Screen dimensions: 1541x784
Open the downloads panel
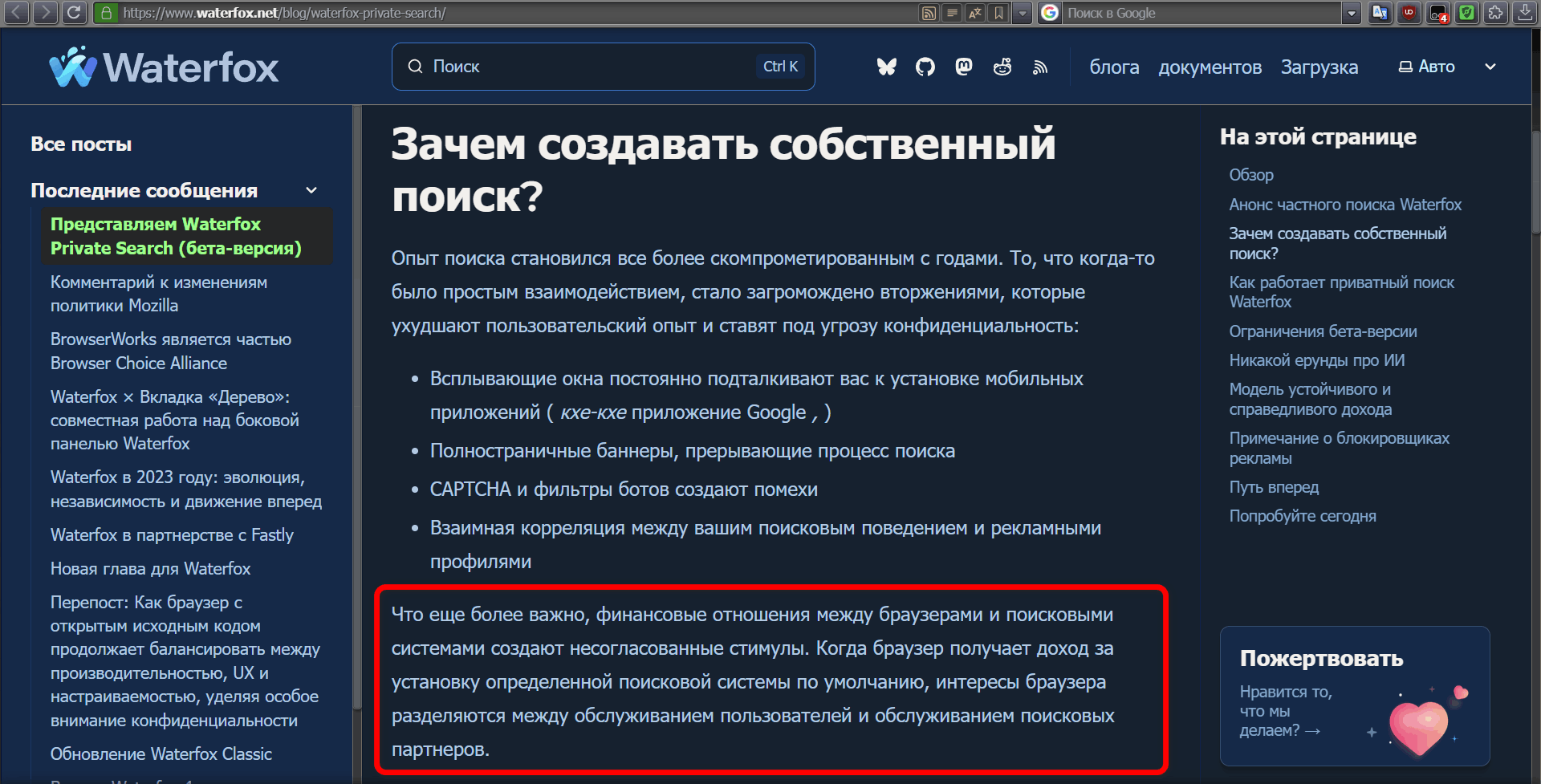pos(1525,13)
